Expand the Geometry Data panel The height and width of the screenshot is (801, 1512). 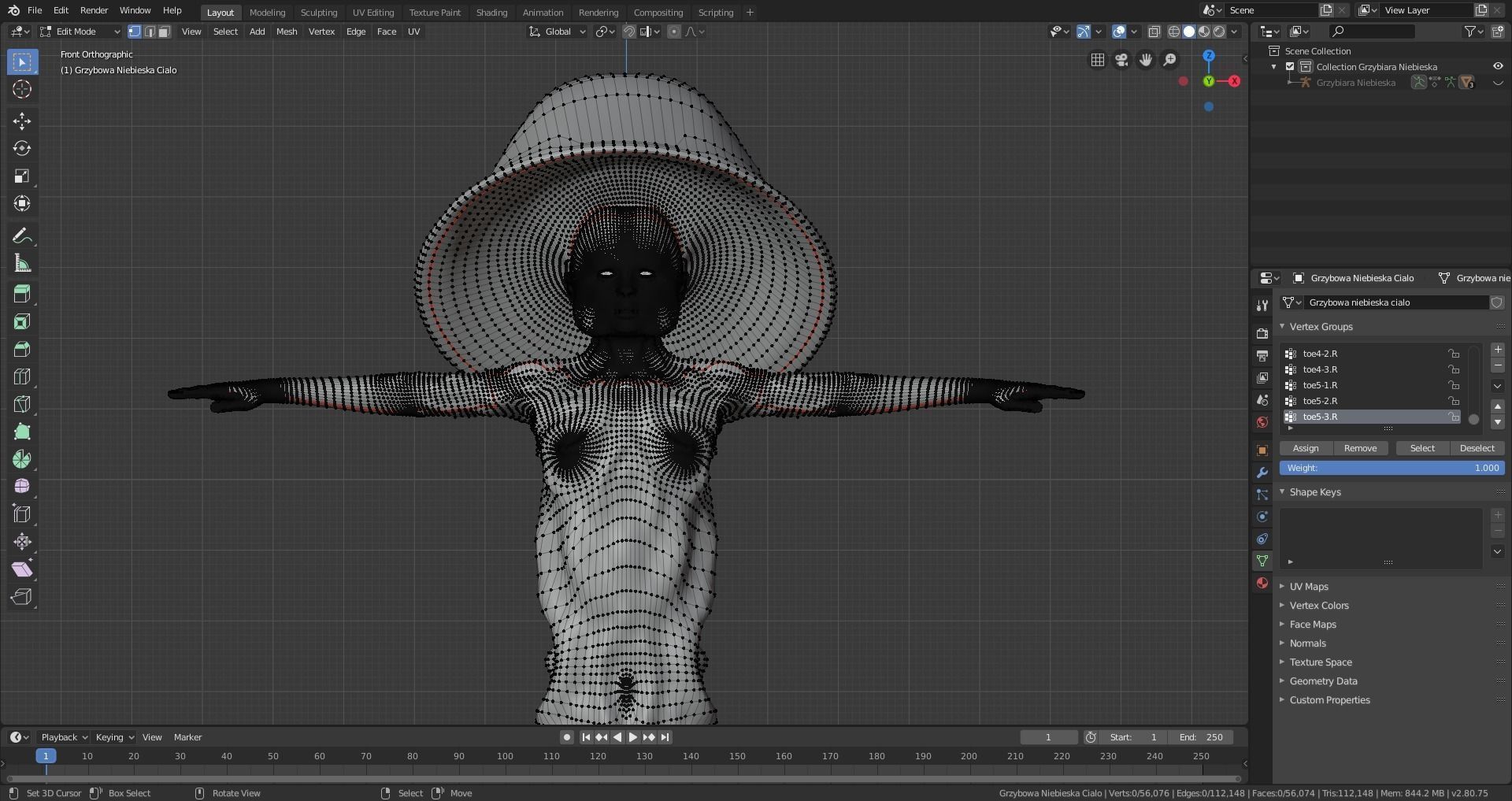point(1282,680)
